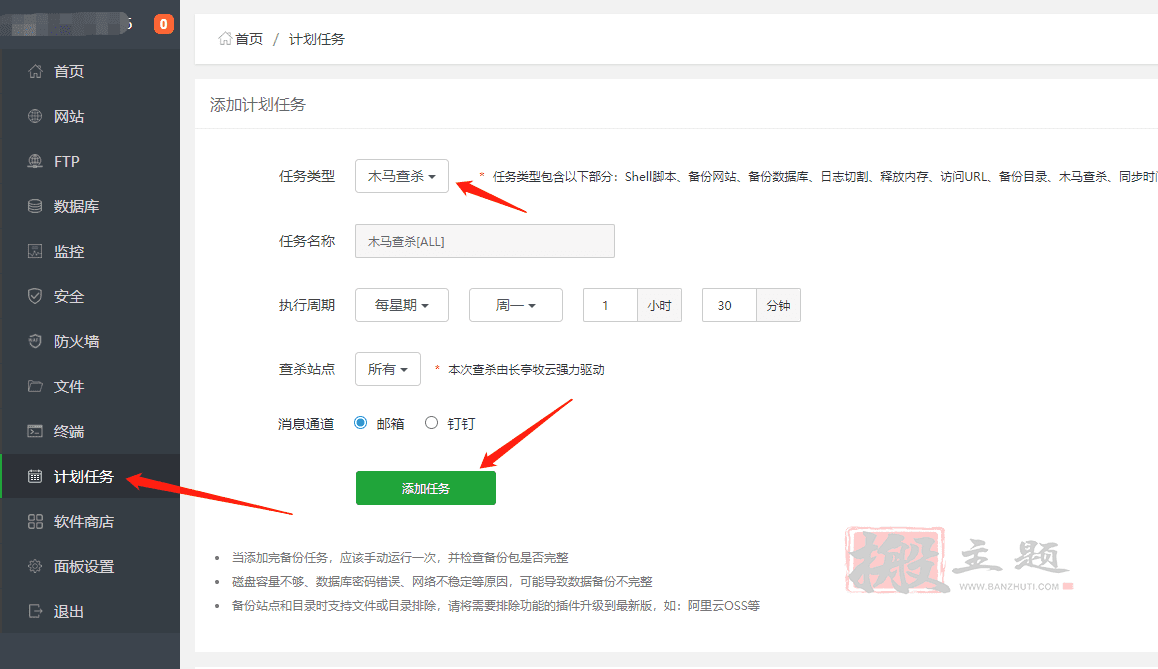Click the 执行周期 field label
1158x669 pixels.
306,305
